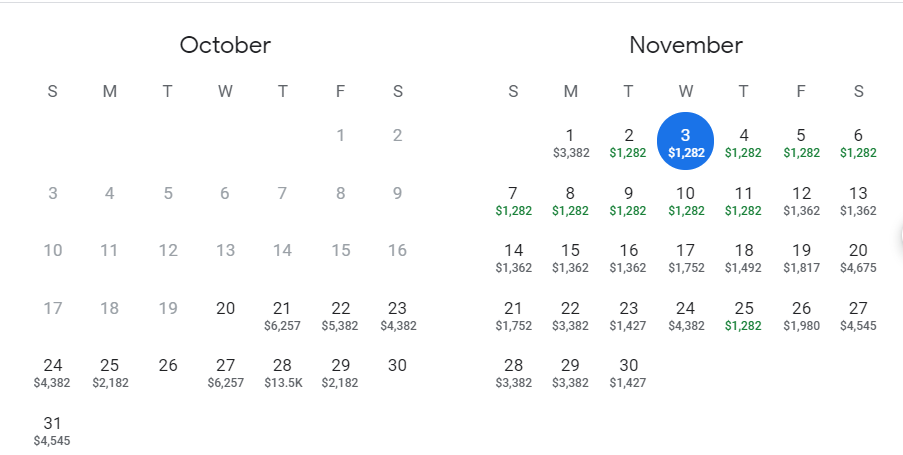
Task: Select November 25 green $1,282 fare
Action: 743,315
